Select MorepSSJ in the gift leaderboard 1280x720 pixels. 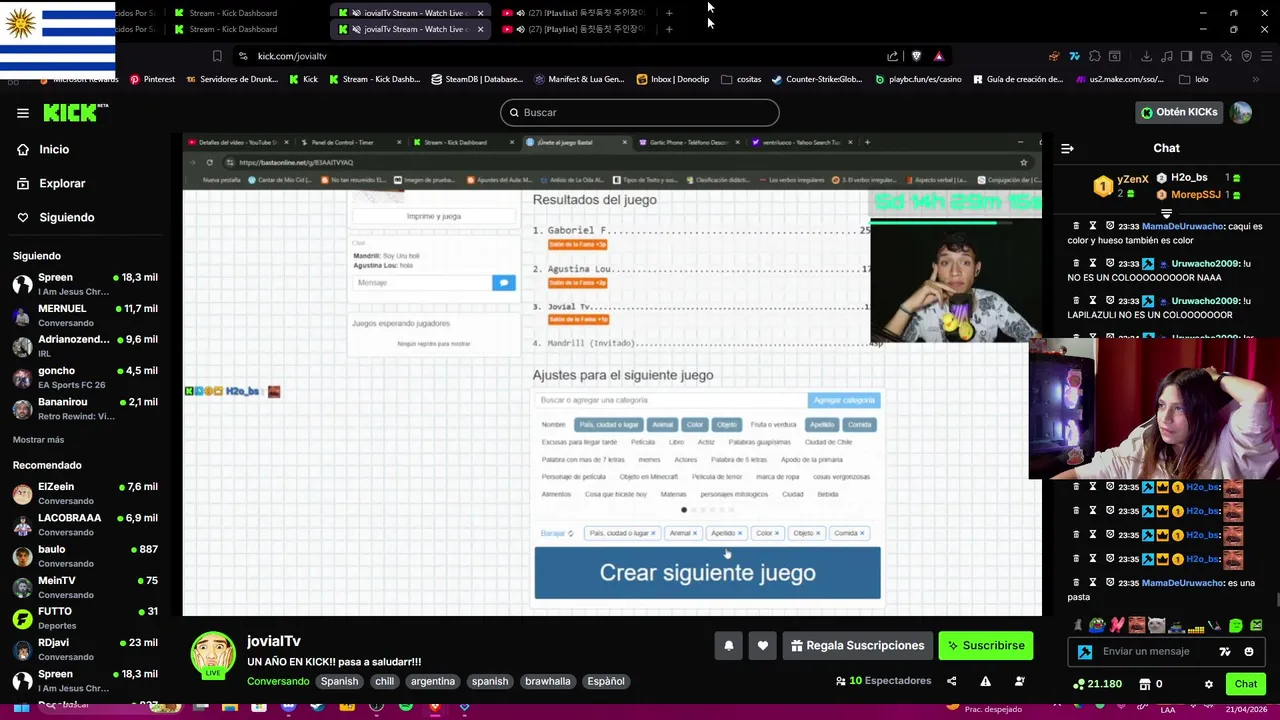point(1195,194)
